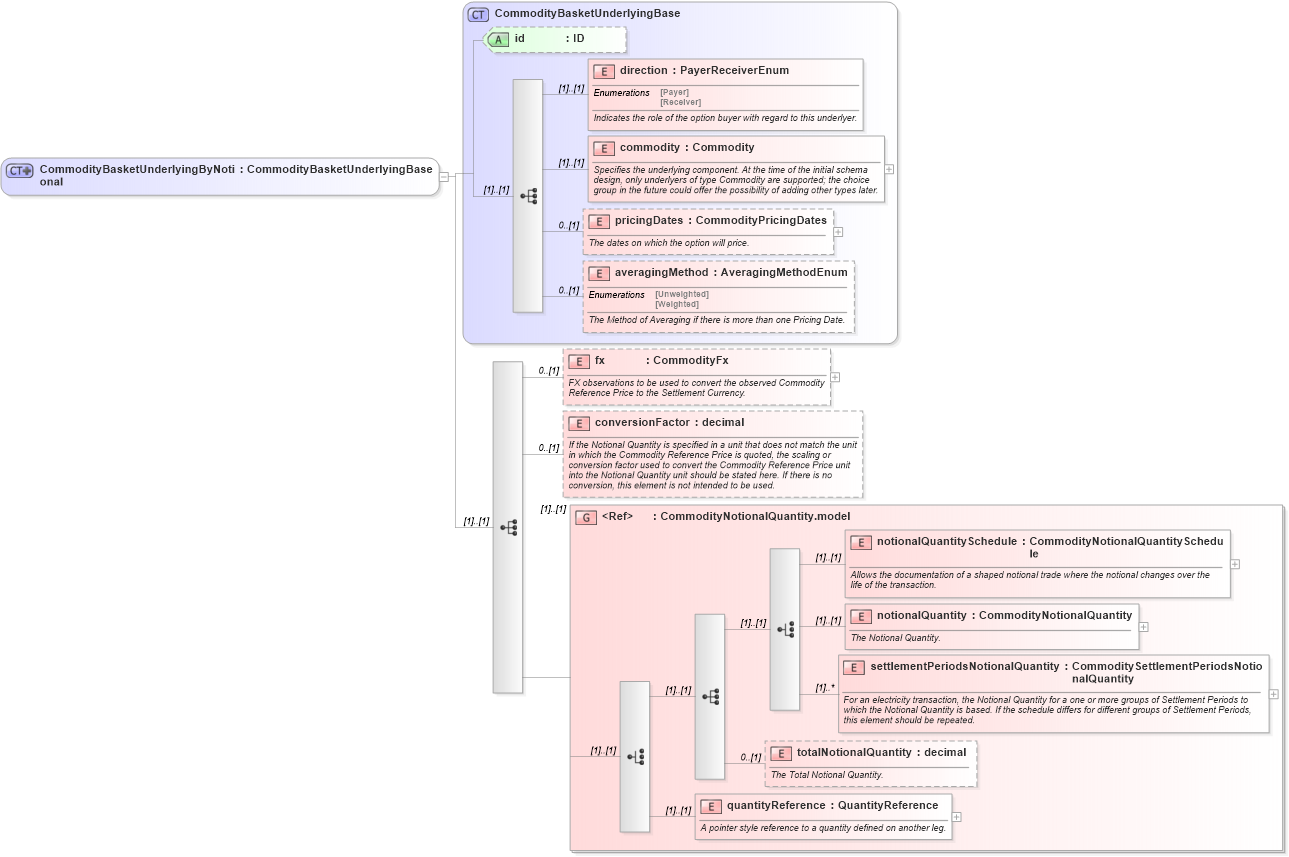The width and height of the screenshot is (1289, 857).
Task: Expand the pricingDates element
Action: tap(839, 231)
